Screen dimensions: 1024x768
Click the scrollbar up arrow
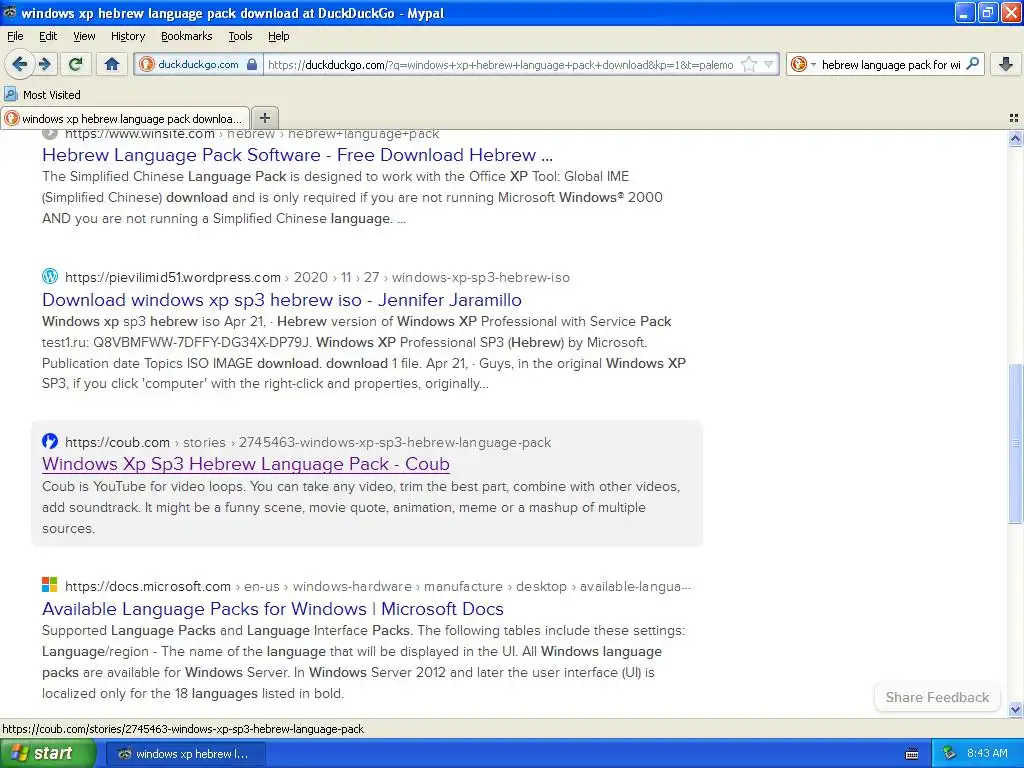coord(1015,138)
